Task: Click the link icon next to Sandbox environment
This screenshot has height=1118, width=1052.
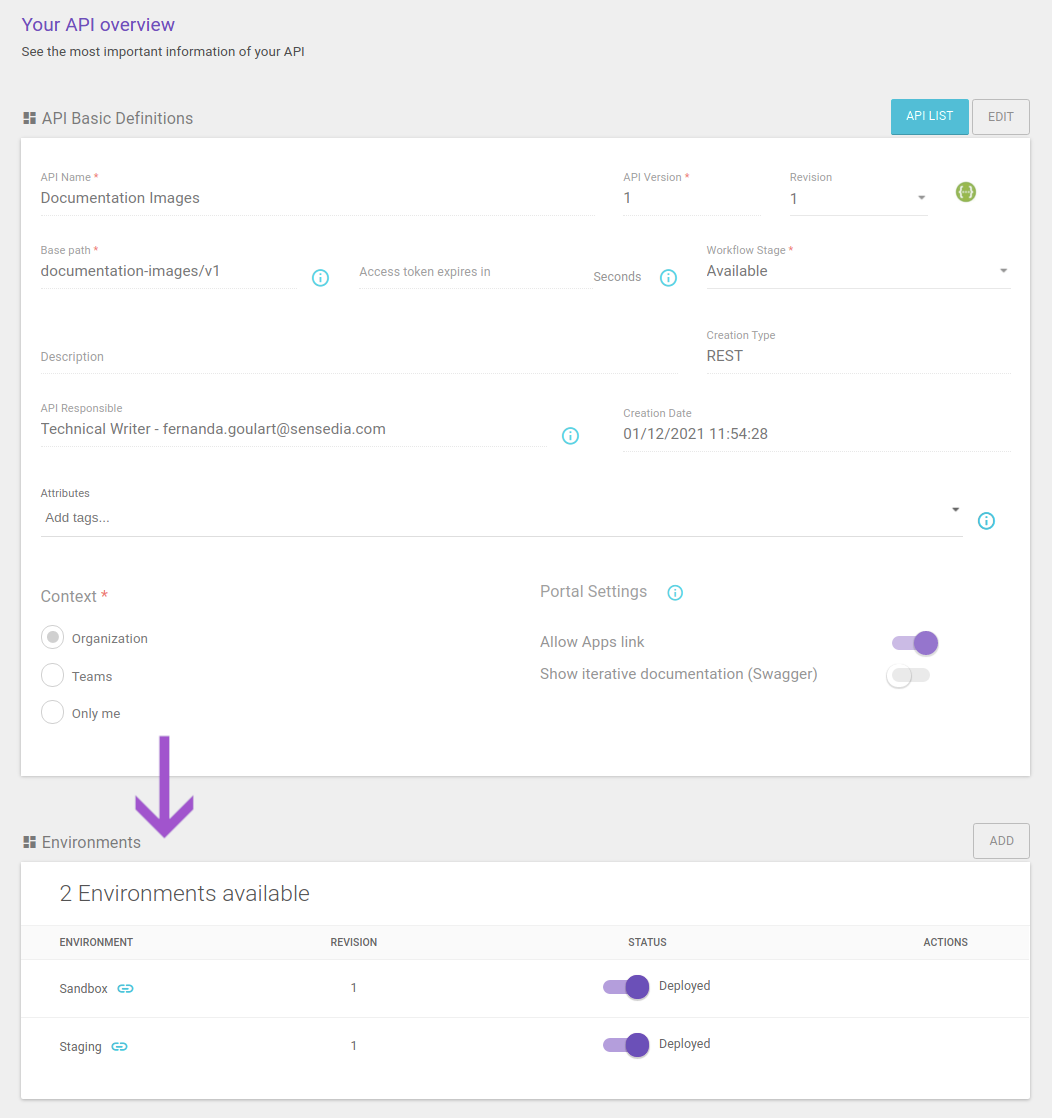Action: [x=125, y=988]
